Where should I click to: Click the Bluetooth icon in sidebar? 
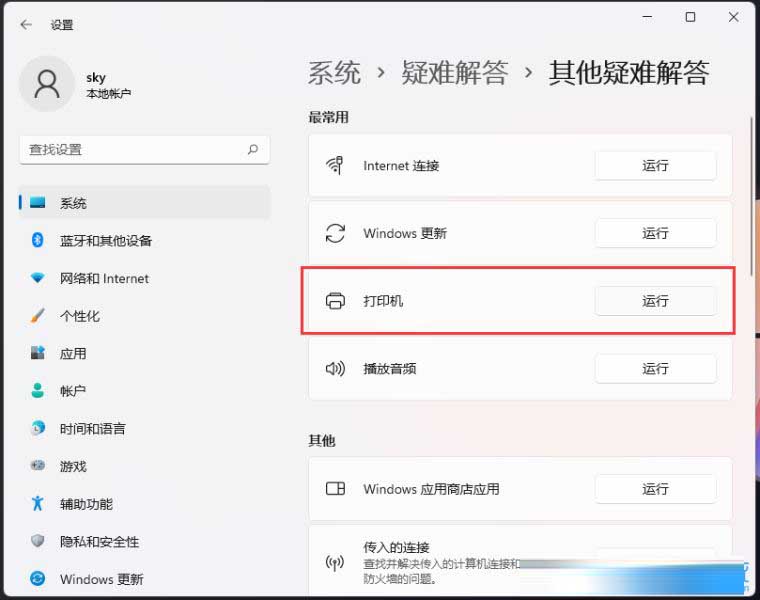point(38,240)
